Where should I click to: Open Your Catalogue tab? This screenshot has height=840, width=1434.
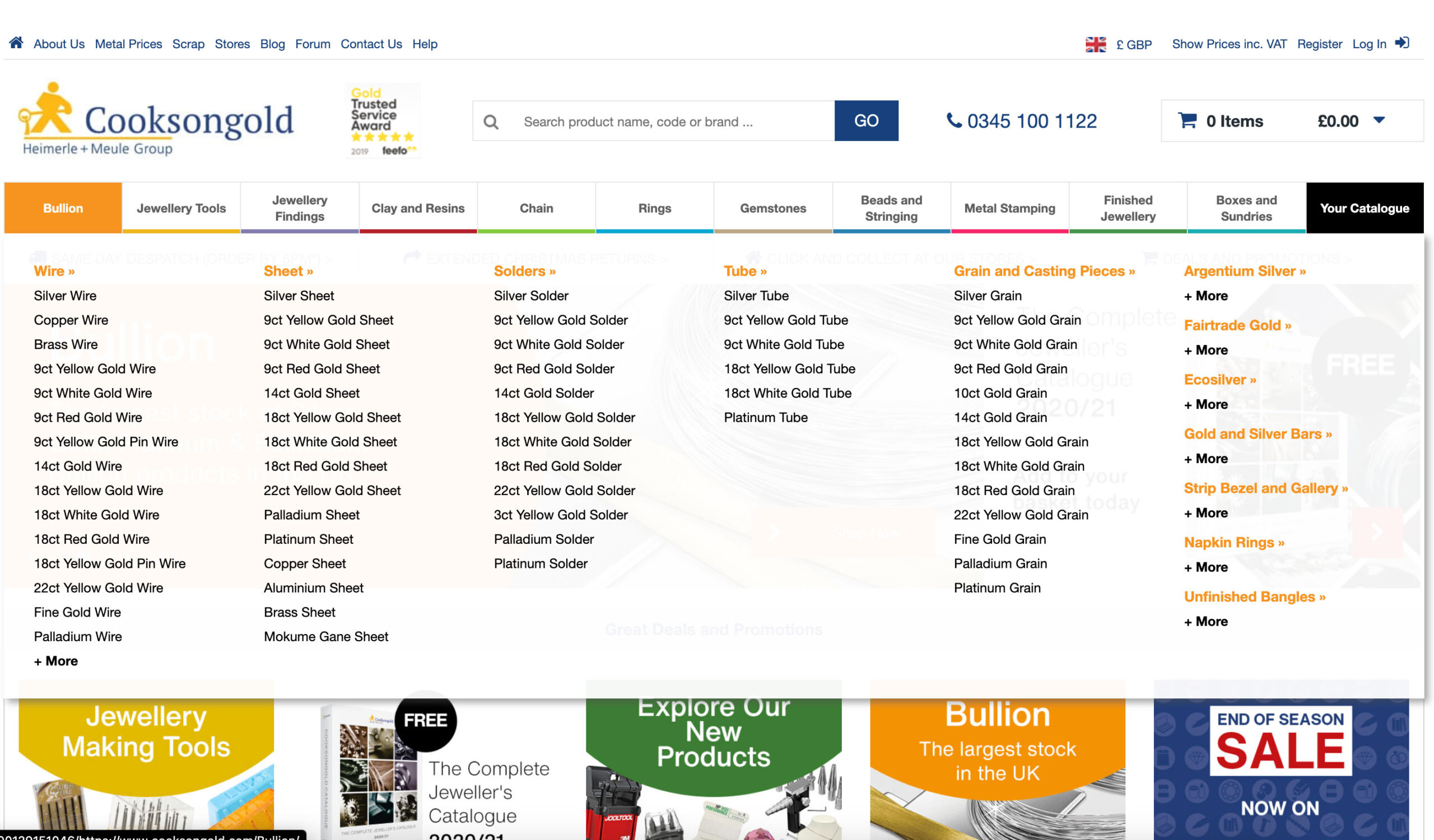pyautogui.click(x=1365, y=208)
